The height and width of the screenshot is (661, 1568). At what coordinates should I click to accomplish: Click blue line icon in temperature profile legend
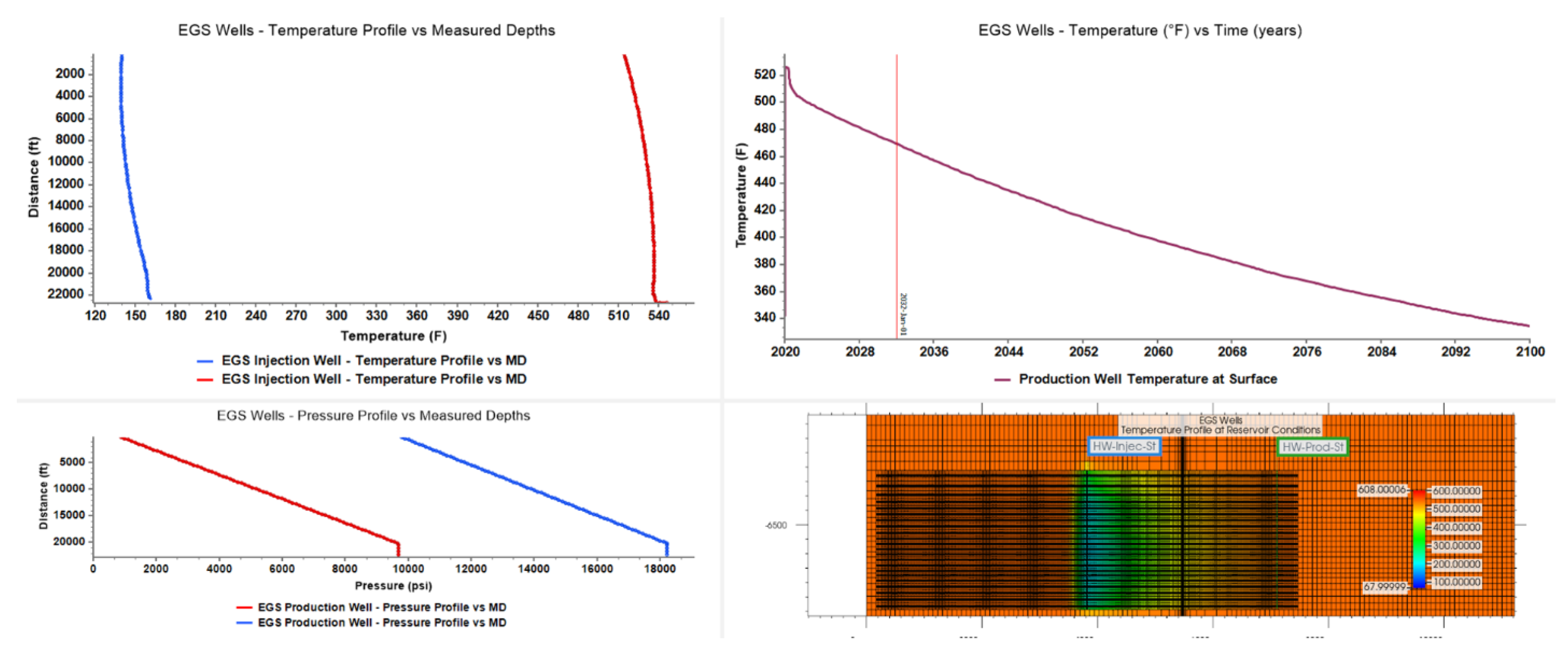[205, 361]
